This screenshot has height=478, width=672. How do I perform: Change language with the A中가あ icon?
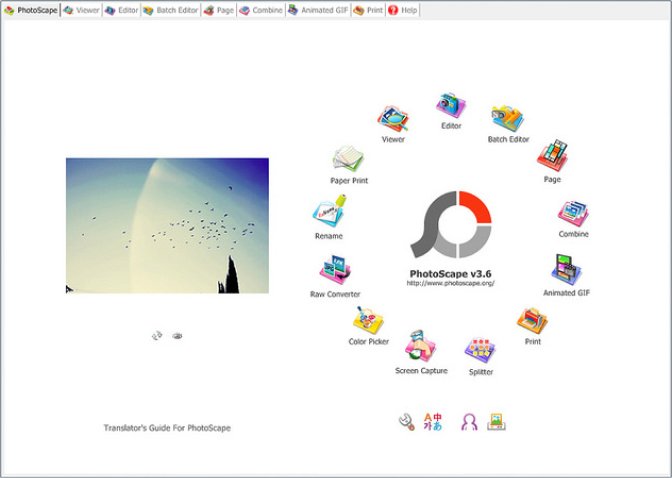pos(432,422)
